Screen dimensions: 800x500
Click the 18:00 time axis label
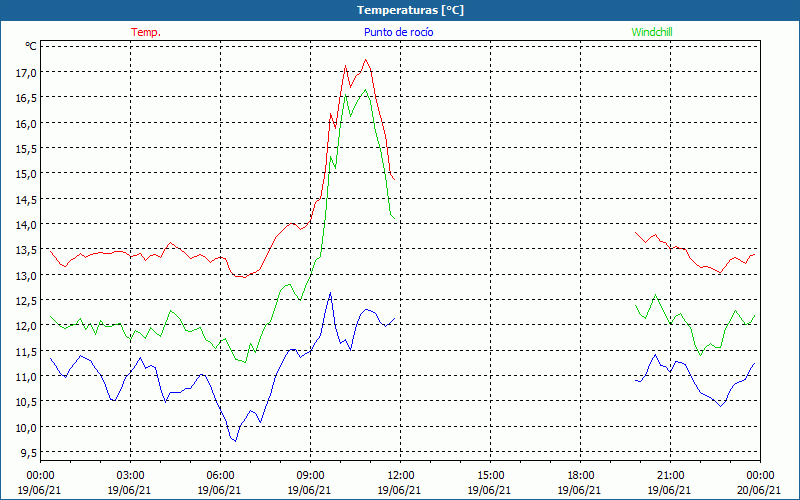(580, 476)
